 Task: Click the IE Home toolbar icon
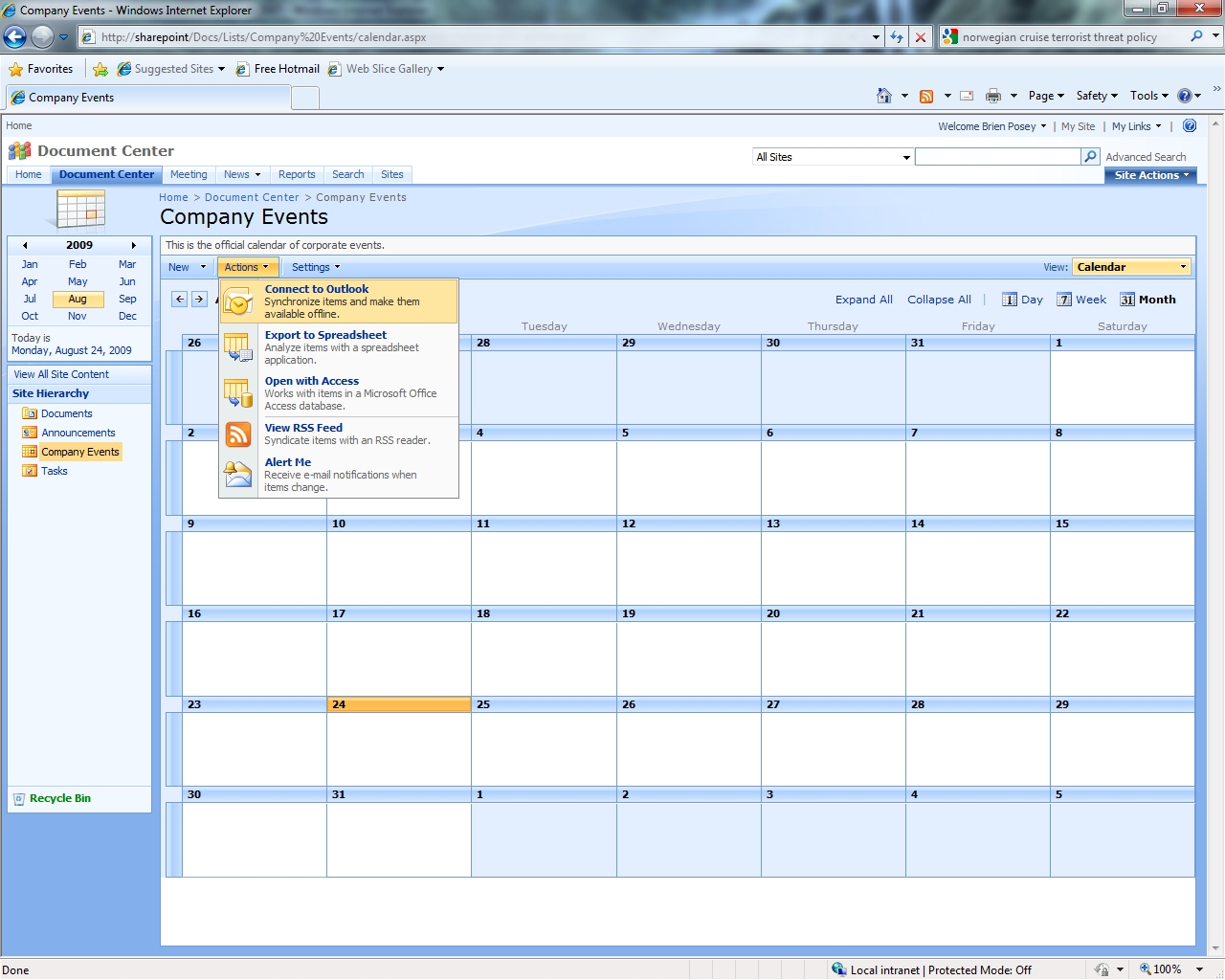(884, 96)
